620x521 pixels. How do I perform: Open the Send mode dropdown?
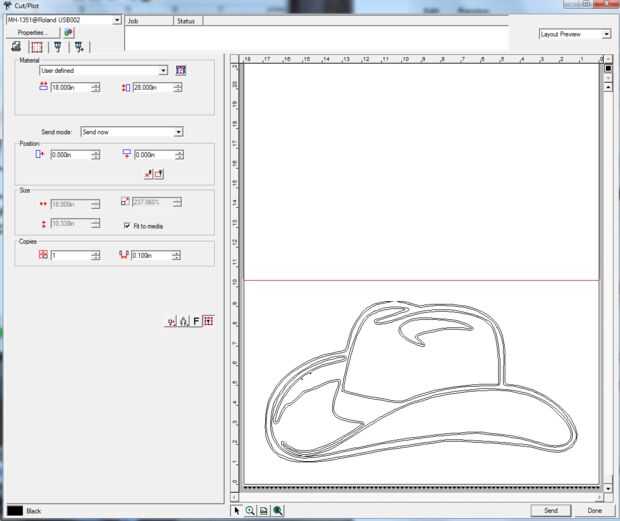point(178,131)
